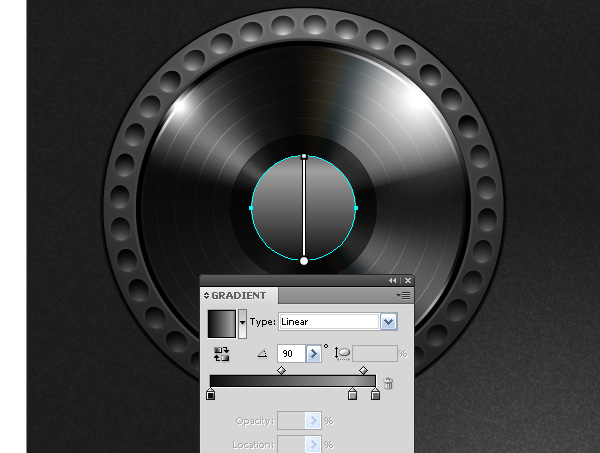600x453 pixels.
Task: Open the gradient Type dropdown arrow
Action: (x=388, y=322)
